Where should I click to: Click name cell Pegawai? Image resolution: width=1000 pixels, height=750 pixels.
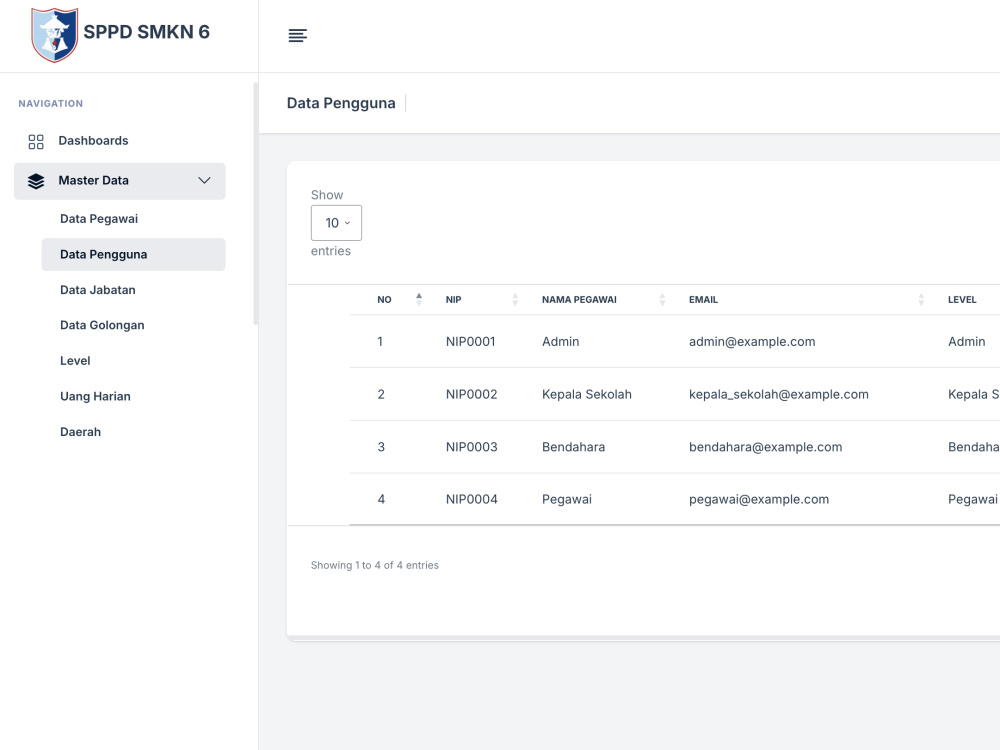(567, 500)
